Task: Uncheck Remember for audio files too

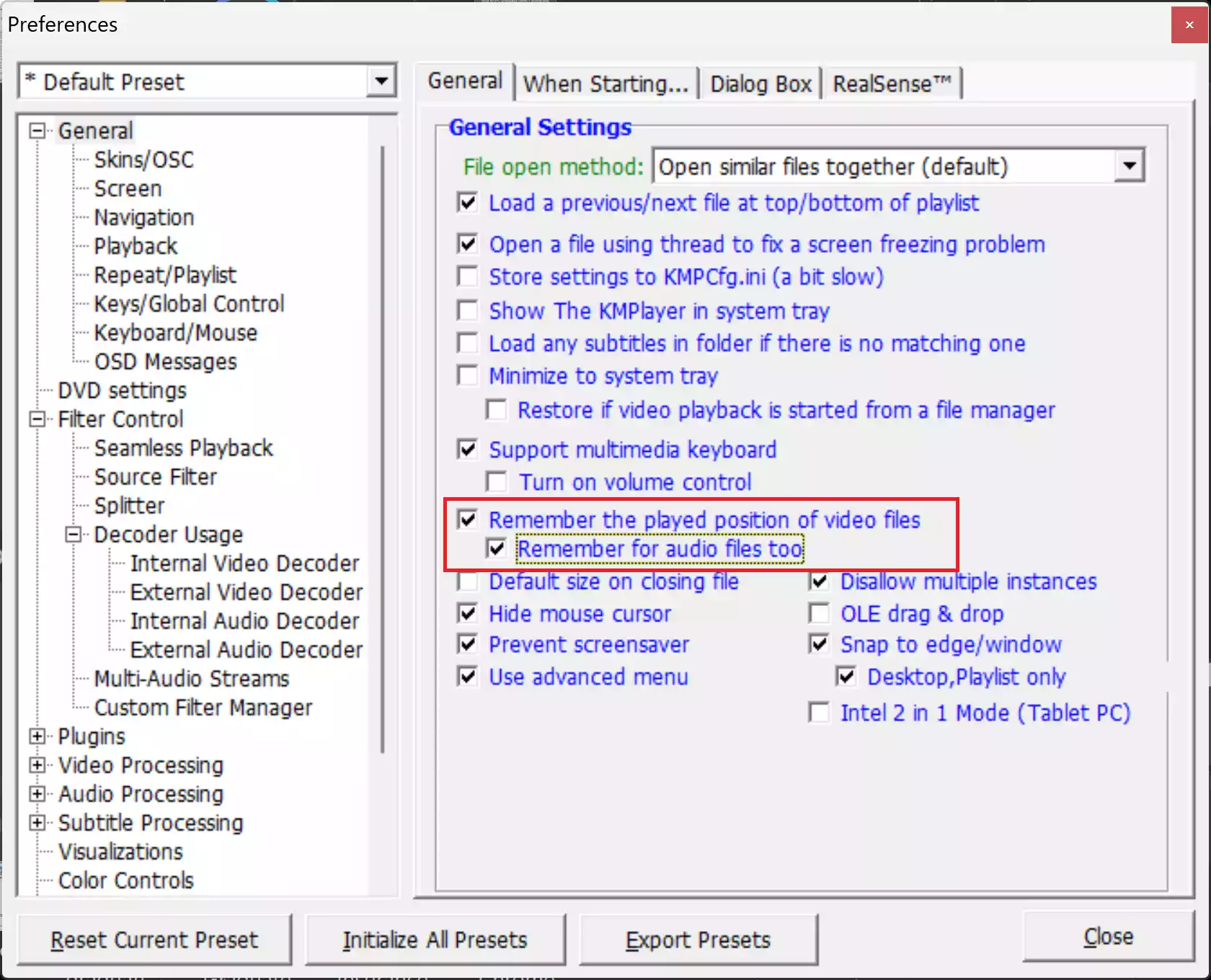Action: coord(495,548)
